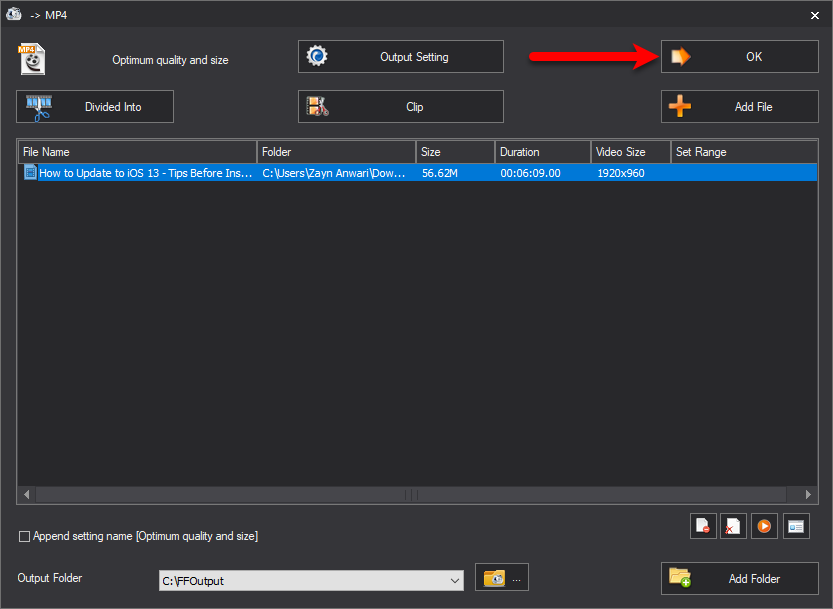Remove selected file with minus-page icon
Image resolution: width=833 pixels, height=609 pixels.
[703, 526]
